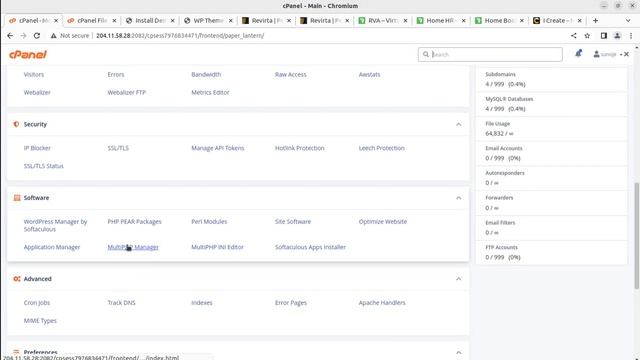Screen dimensions: 640x360
Task: Open IP Blocker
Action: click(x=37, y=148)
